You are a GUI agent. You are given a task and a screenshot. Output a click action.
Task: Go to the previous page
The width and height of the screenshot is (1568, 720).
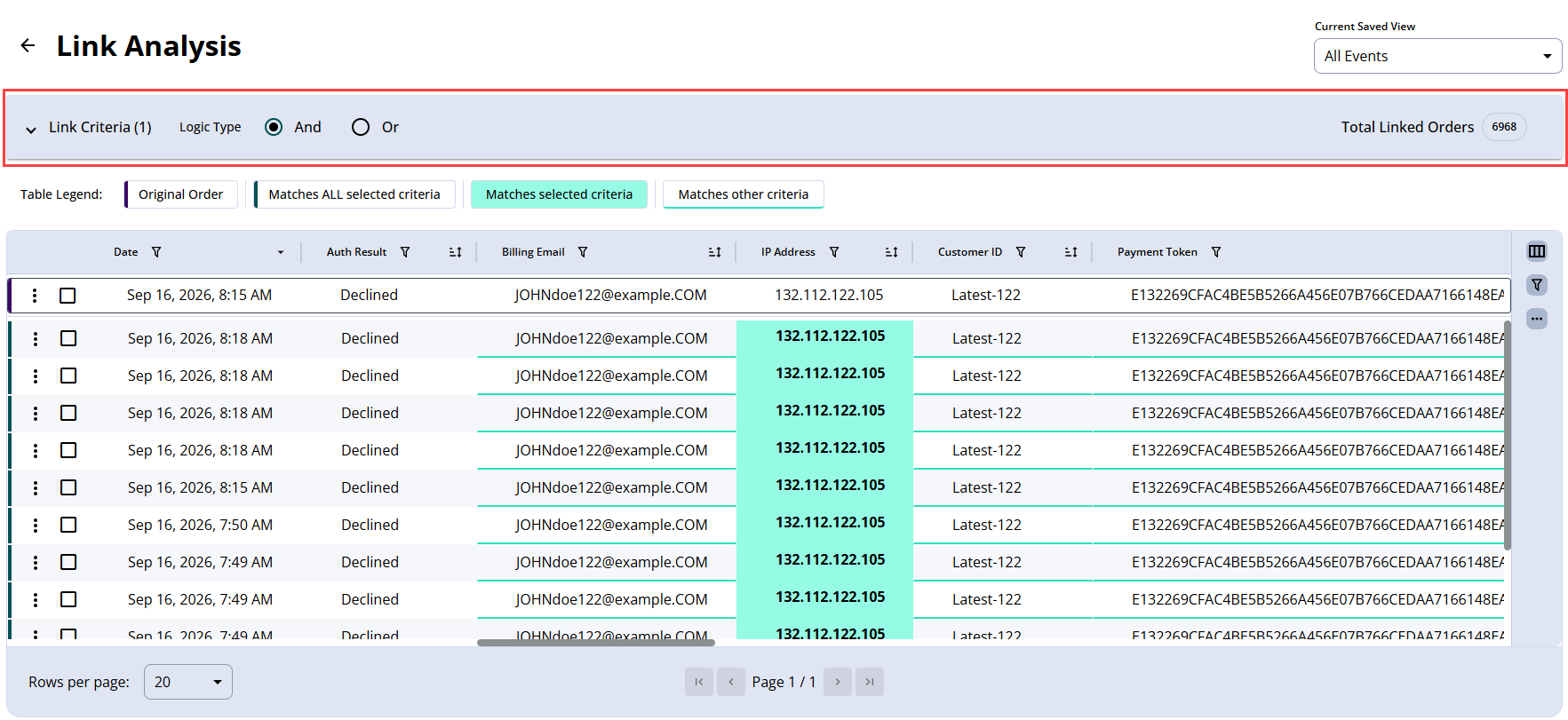(x=731, y=682)
